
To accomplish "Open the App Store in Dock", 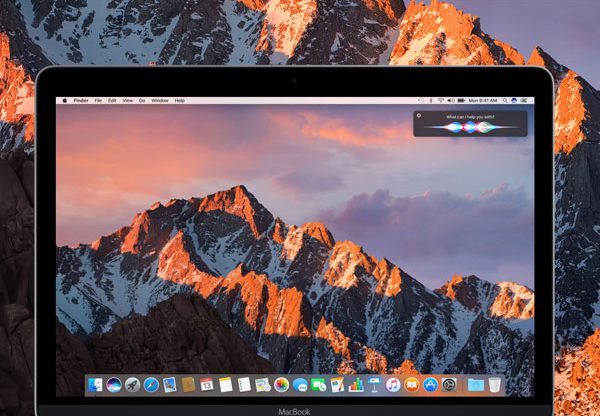I will (430, 385).
